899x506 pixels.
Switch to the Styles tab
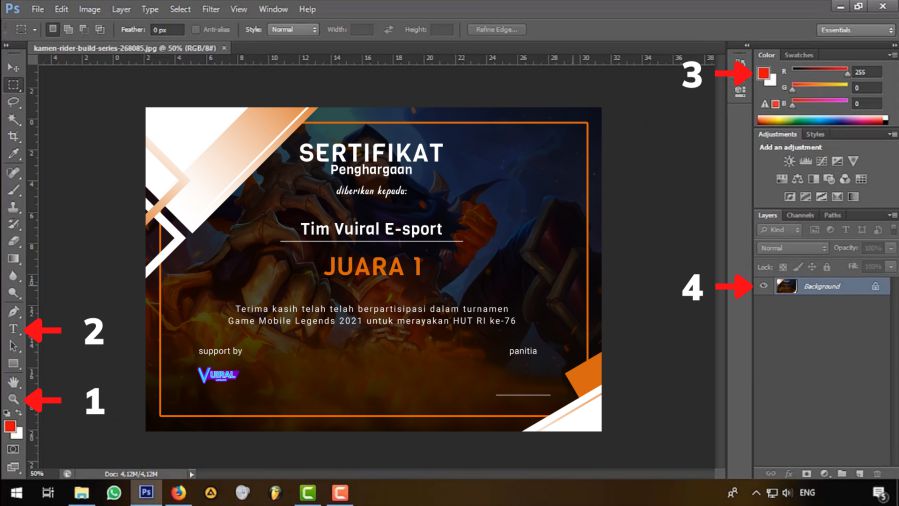(815, 134)
